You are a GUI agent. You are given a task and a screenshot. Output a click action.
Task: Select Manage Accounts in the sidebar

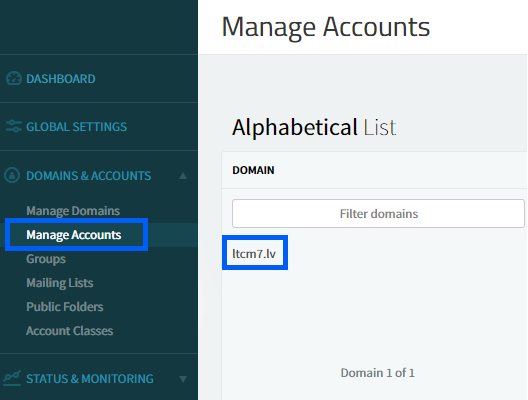point(74,235)
